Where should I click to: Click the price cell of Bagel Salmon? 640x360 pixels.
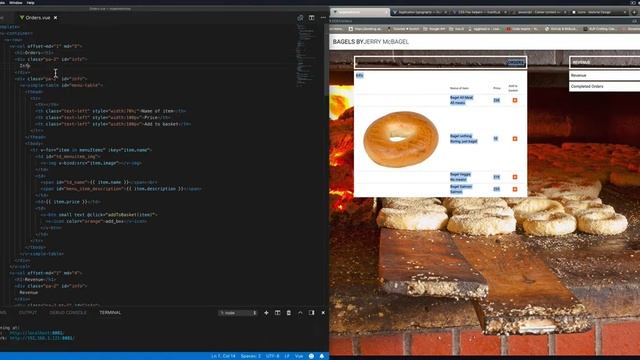click(x=496, y=189)
